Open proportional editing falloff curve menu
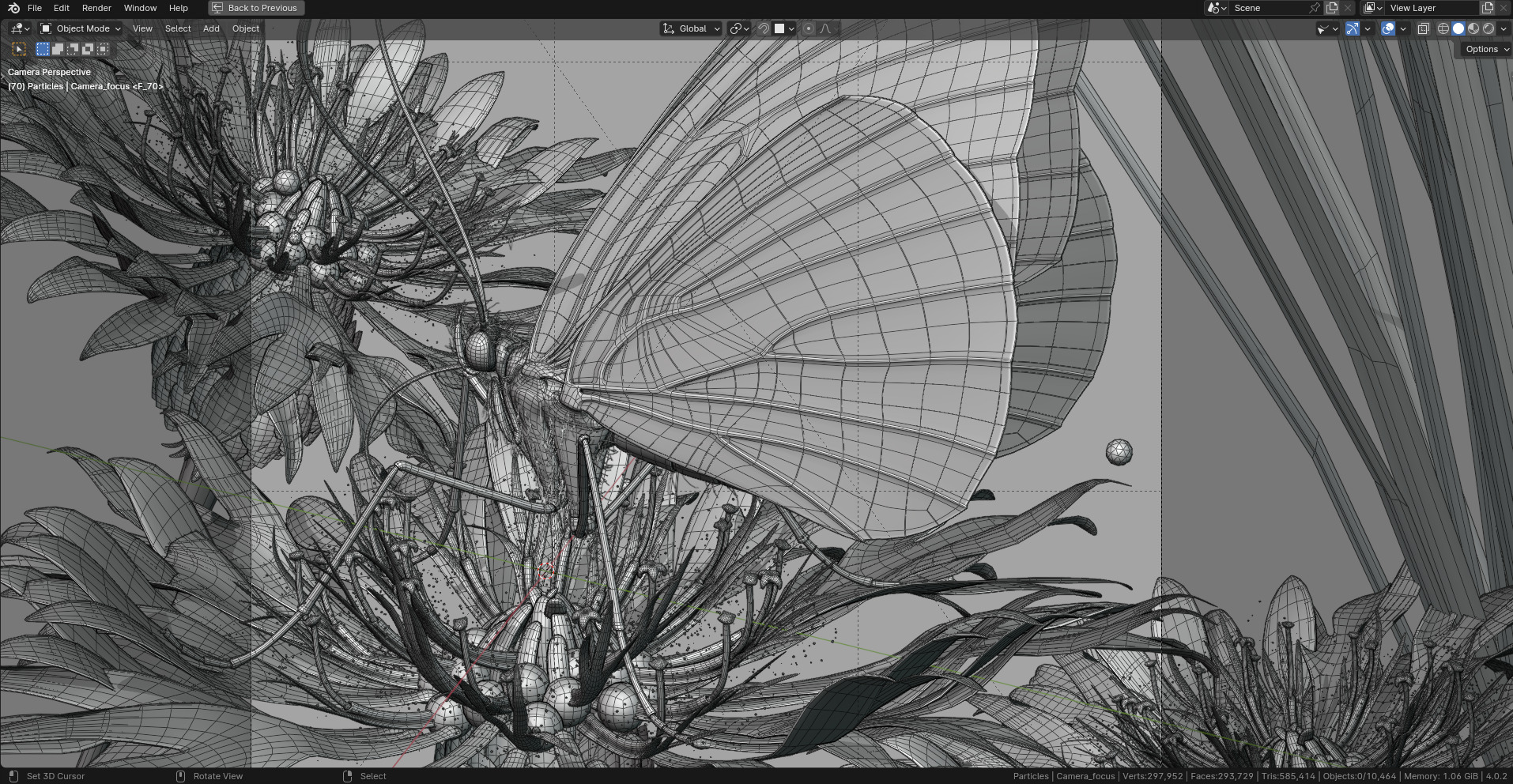Screen dimensions: 1513x784 [826, 28]
